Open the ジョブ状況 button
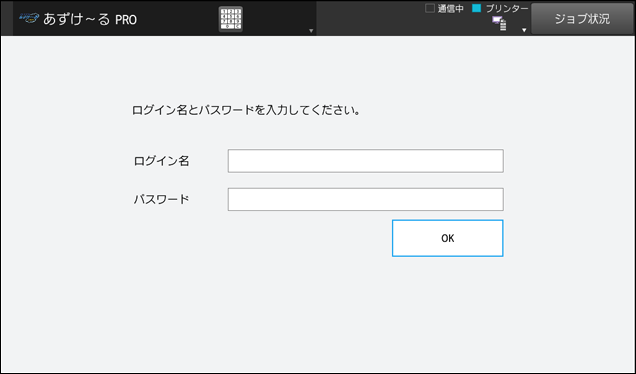This screenshot has height=374, width=636. [582, 19]
